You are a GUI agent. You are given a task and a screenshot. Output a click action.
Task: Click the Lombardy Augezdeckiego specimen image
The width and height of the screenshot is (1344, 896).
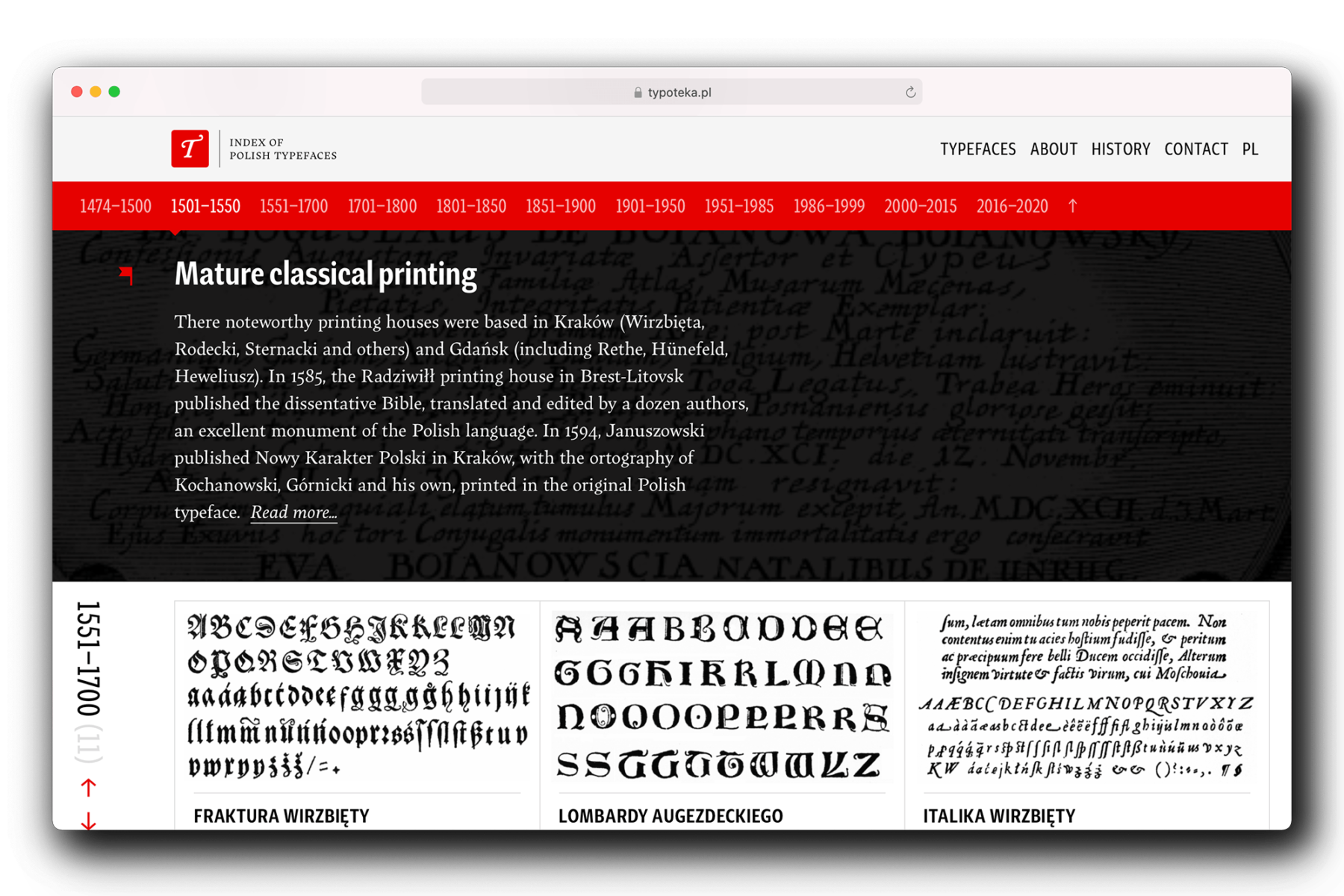[722, 696]
